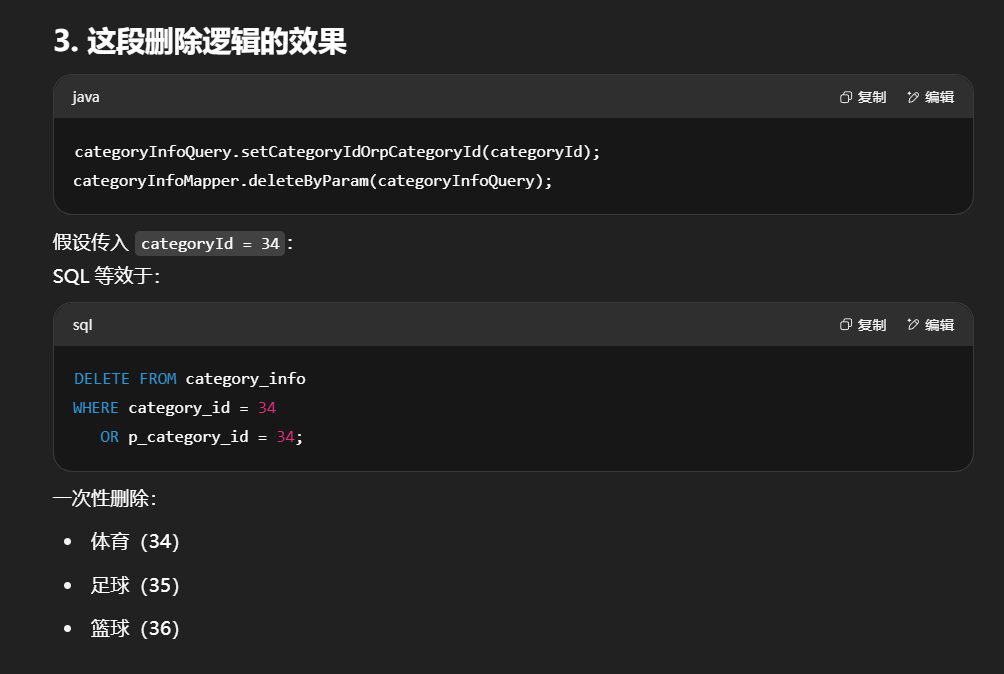Click the edit pencil icon in the sql block
The width and height of the screenshot is (1004, 674).
coord(913,325)
